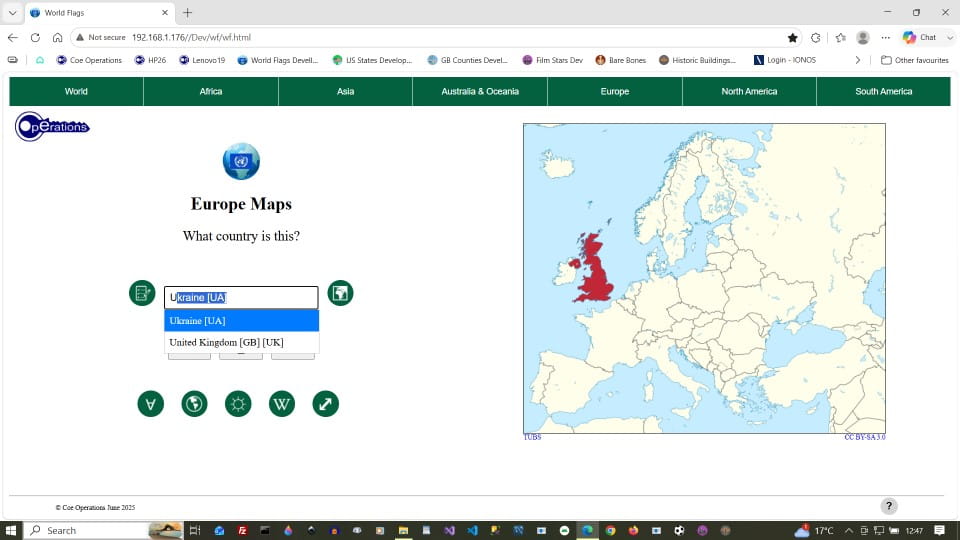Open the World menu tab
This screenshot has height=540, width=960.
[x=76, y=91]
